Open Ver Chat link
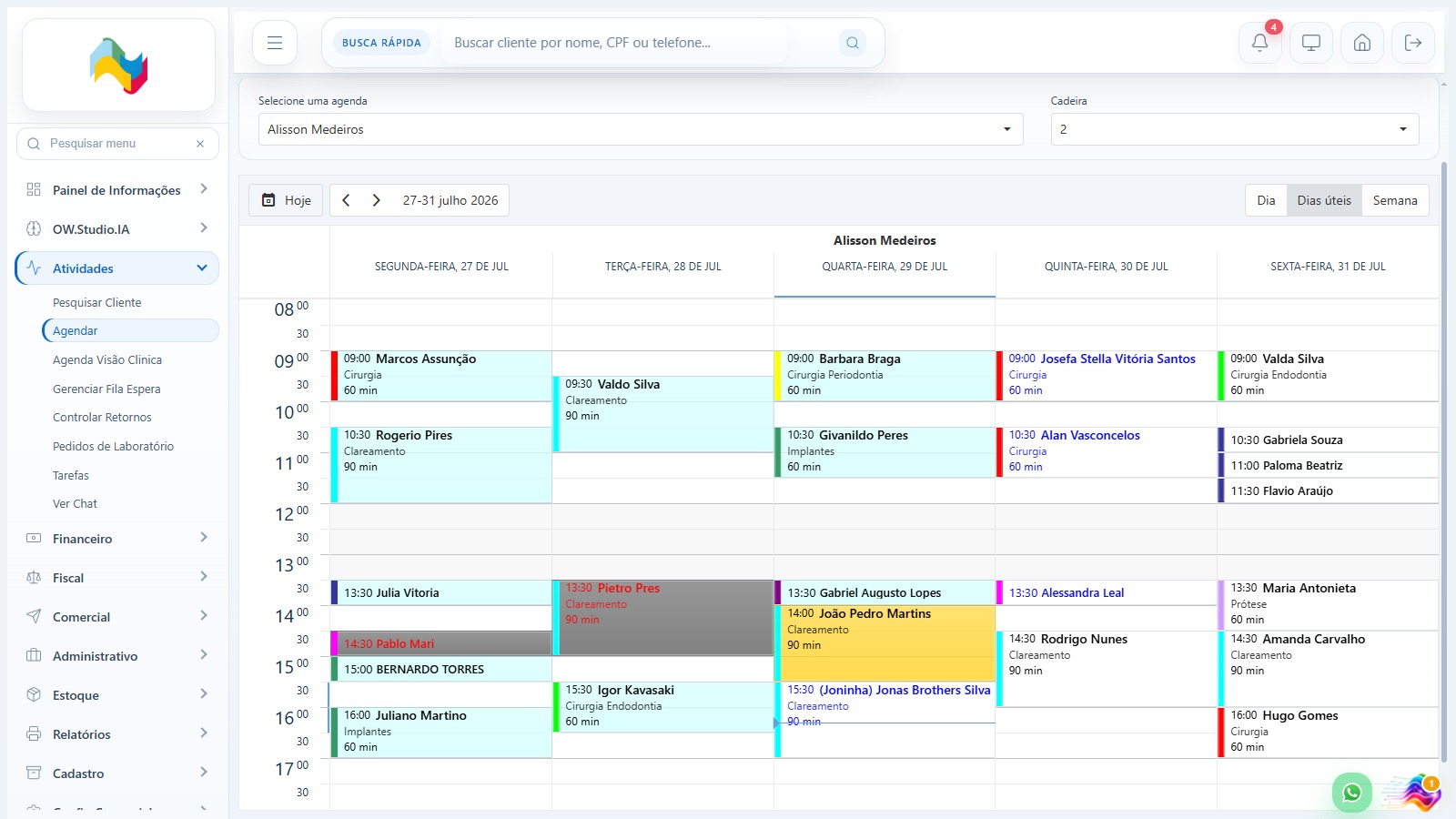The width and height of the screenshot is (1456, 819). click(75, 503)
